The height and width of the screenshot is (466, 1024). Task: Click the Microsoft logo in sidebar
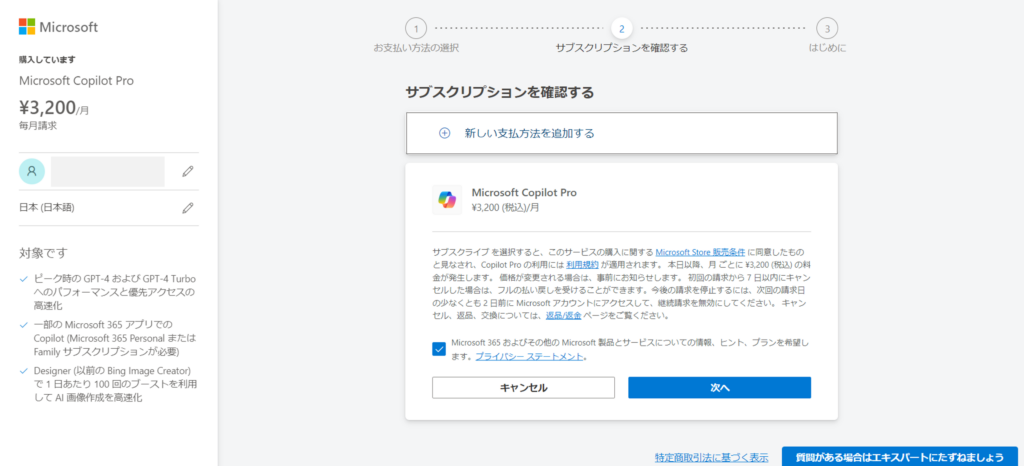click(x=58, y=27)
